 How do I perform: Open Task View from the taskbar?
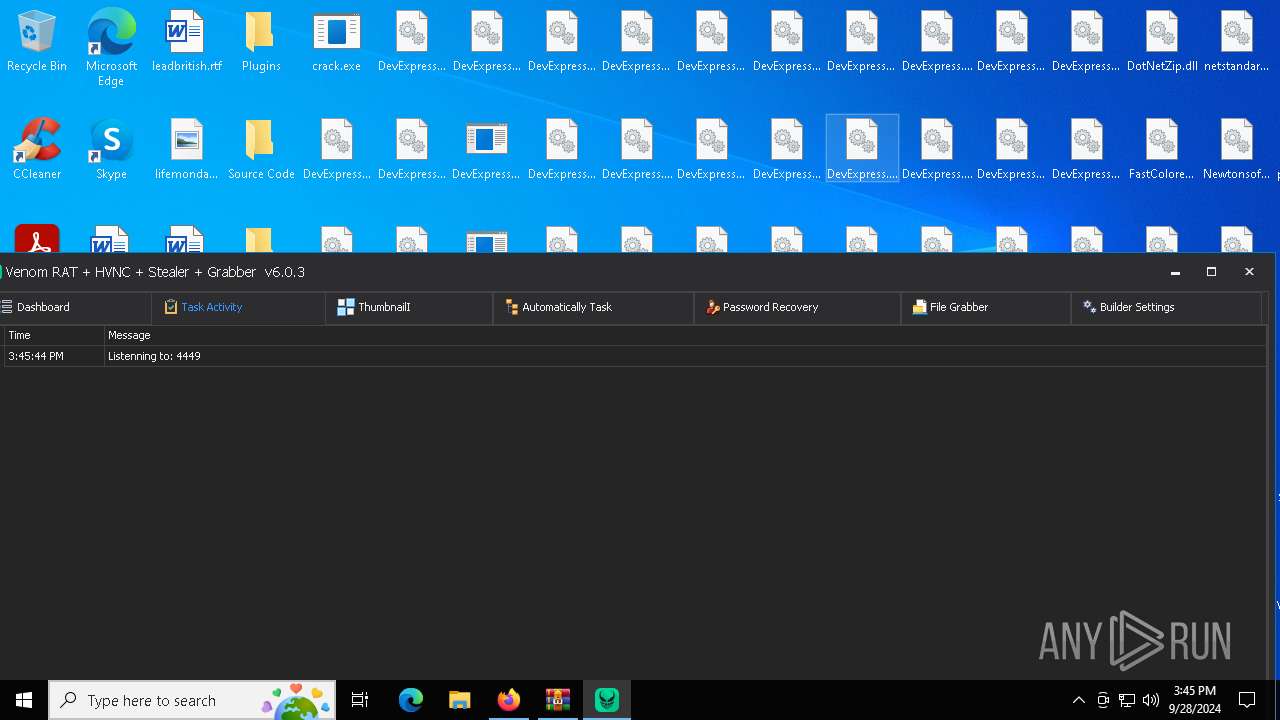[360, 700]
